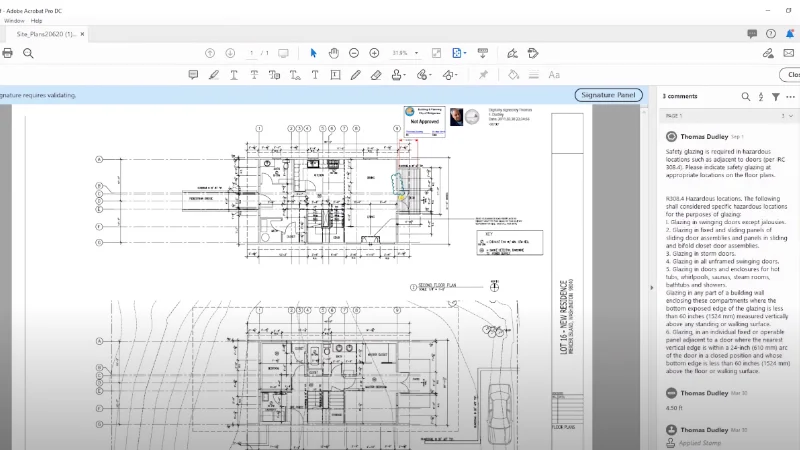800x450 pixels.
Task: Minimize the Acrobat window
Action: coord(768,10)
